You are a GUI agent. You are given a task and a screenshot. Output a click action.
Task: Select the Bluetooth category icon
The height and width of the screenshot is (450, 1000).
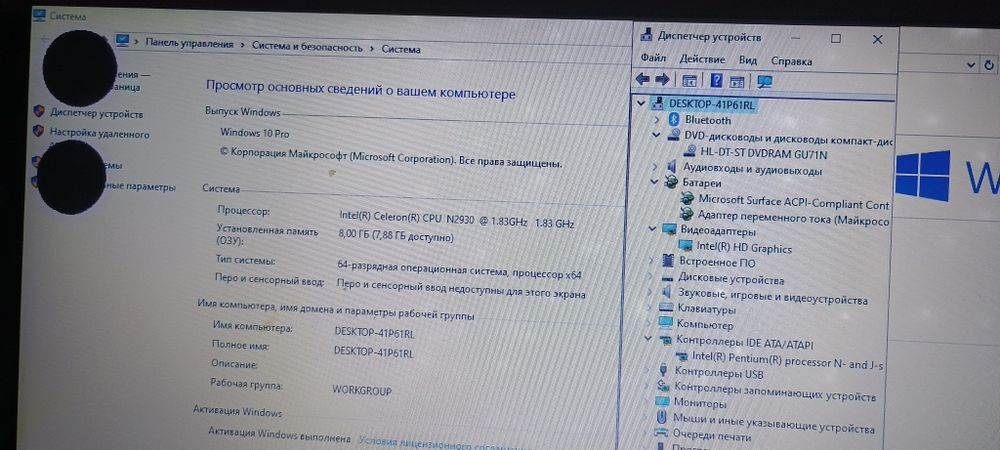click(x=674, y=119)
